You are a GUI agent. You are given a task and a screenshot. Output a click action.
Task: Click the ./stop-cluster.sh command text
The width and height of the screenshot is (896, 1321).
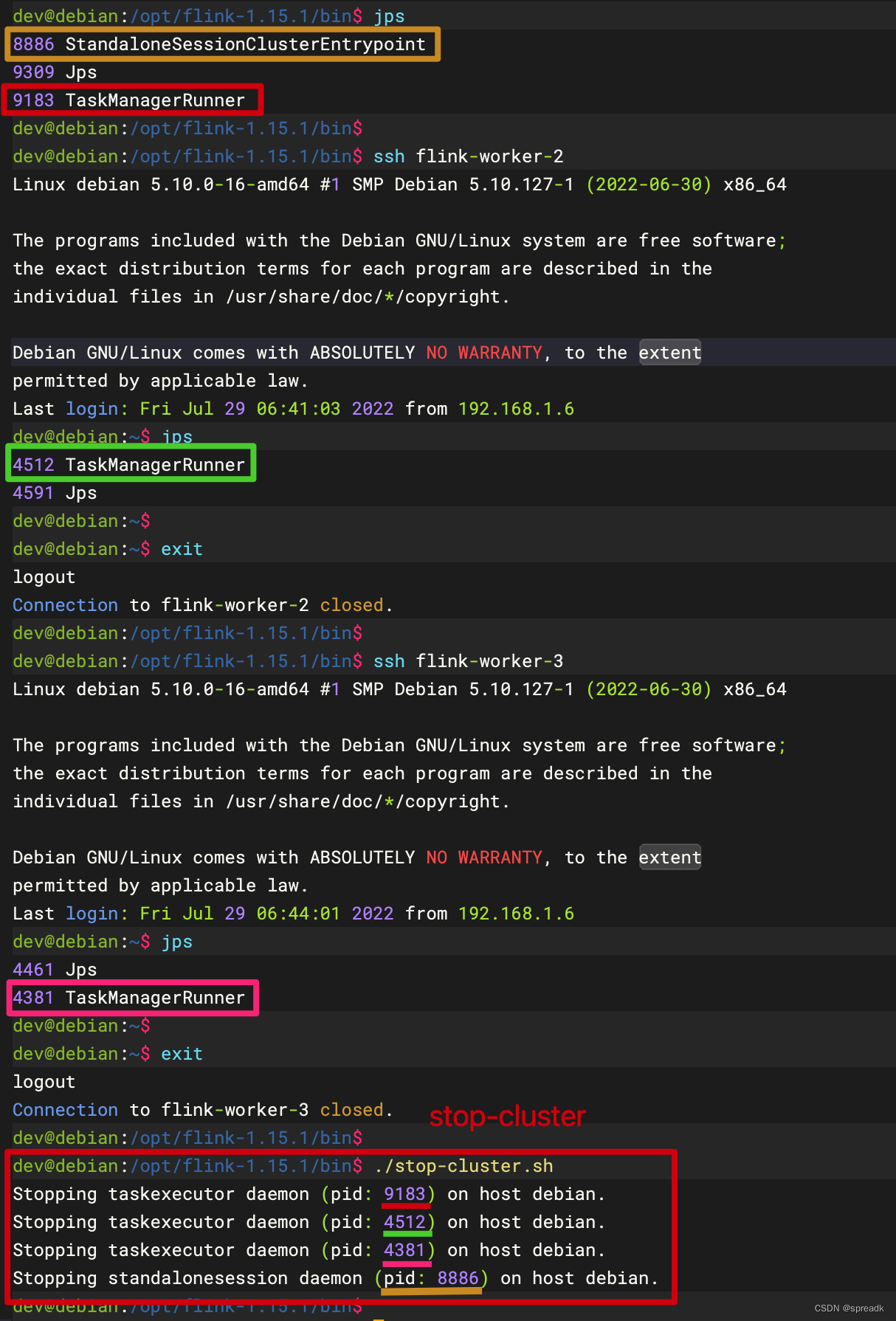pos(463,1166)
